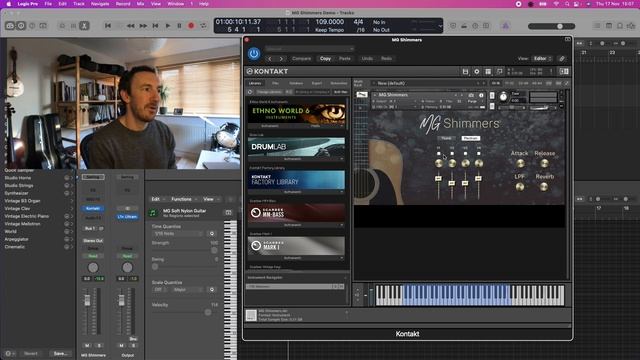The width and height of the screenshot is (640, 360).
Task: Open the Kontakt Factory Library banner
Action: (296, 180)
